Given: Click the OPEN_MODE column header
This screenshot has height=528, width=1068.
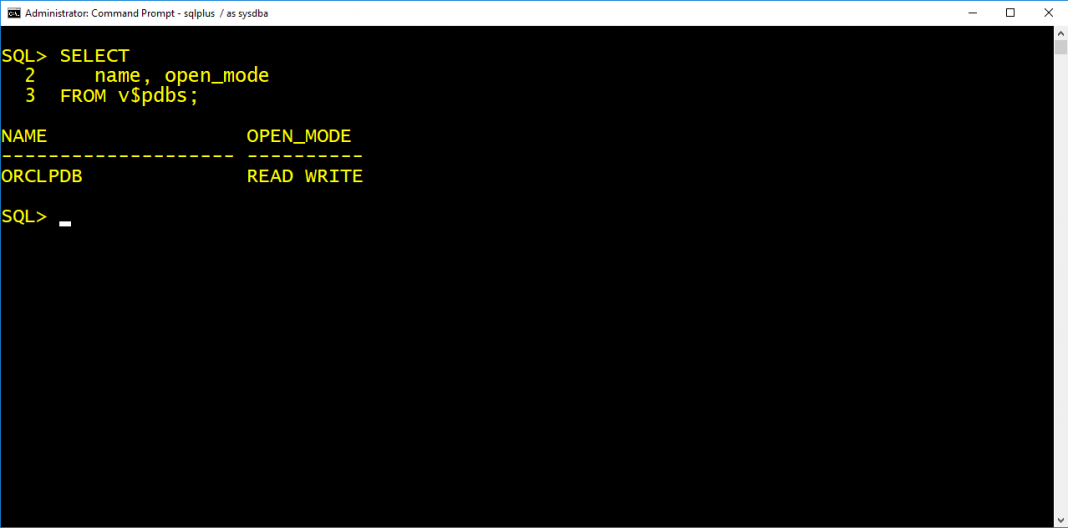Looking at the screenshot, I should [x=299, y=136].
